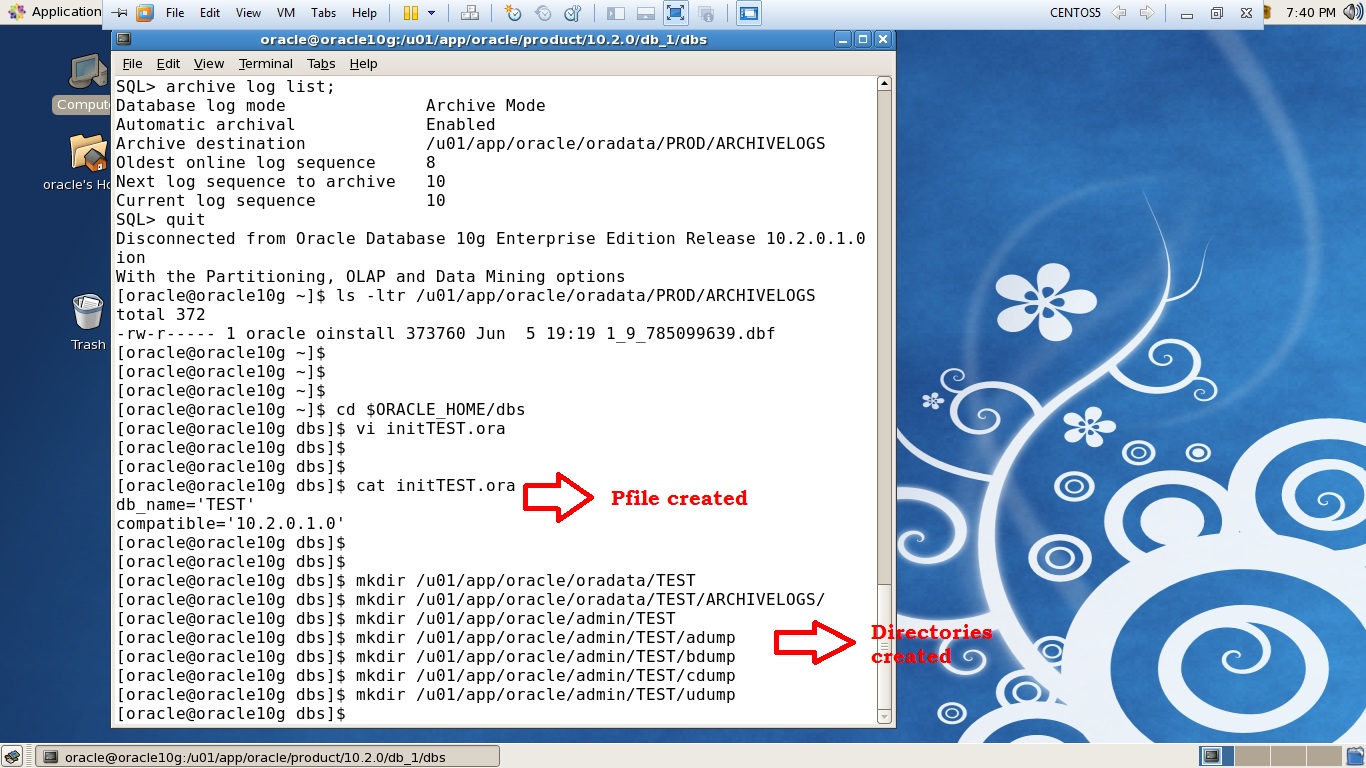This screenshot has height=768, width=1366.
Task: Click the terminal scrollbar thumb
Action: [x=884, y=645]
